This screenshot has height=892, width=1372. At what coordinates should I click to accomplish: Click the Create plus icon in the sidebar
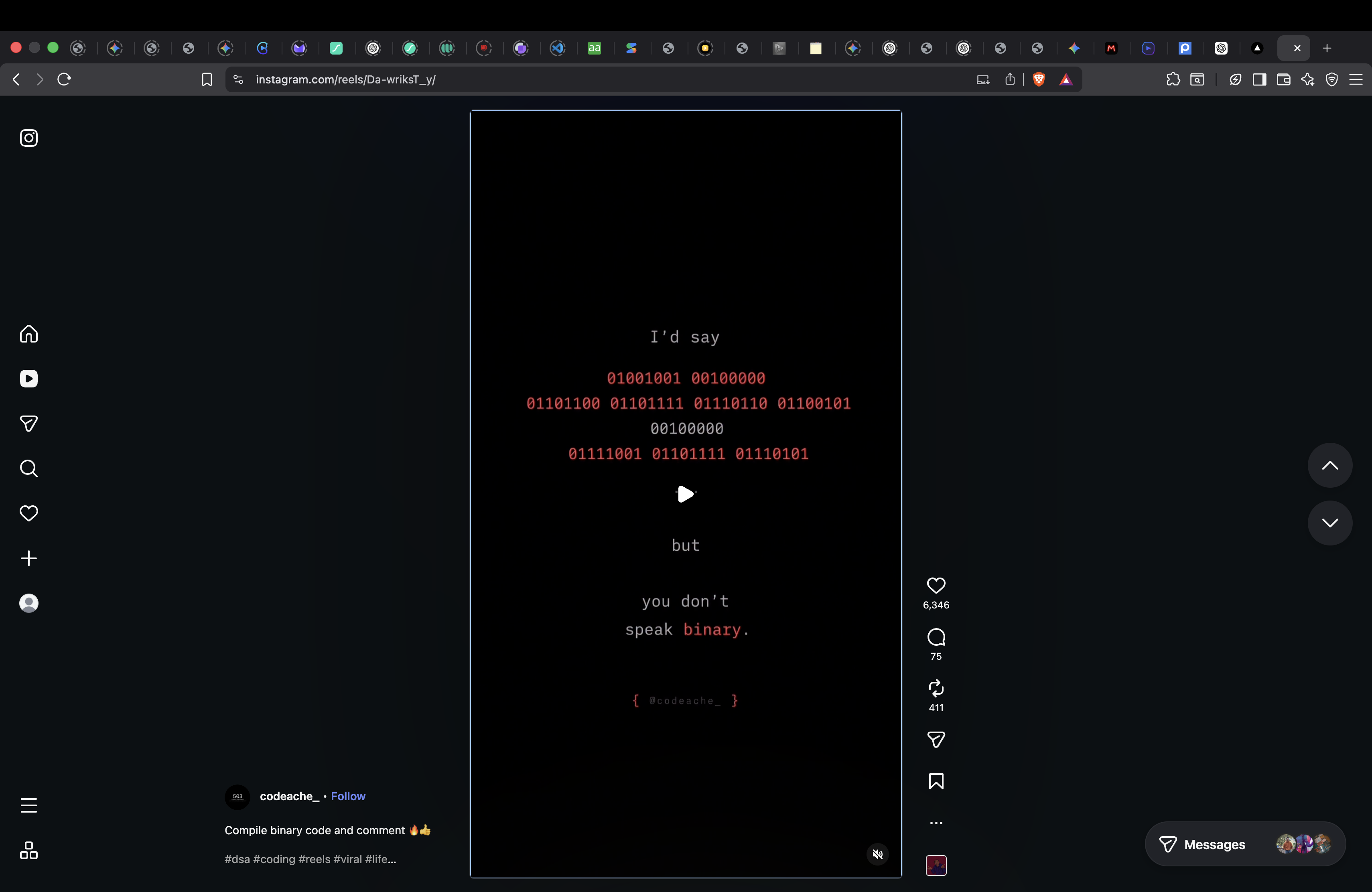29,558
